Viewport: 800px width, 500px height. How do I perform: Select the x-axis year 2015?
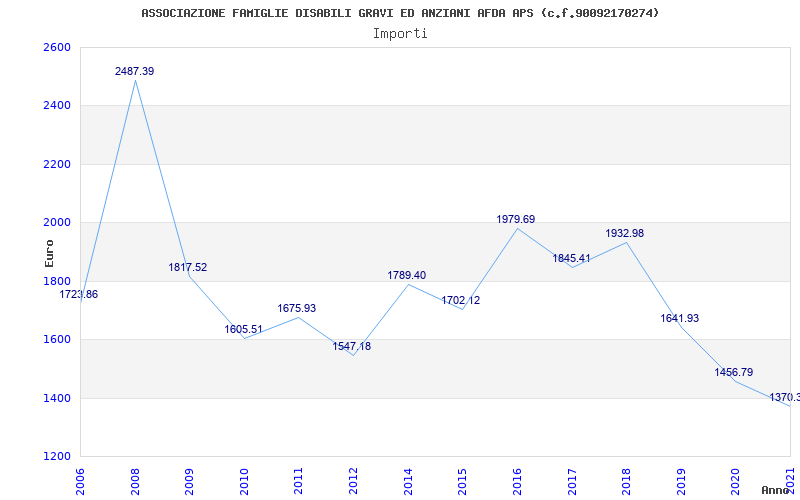point(462,481)
